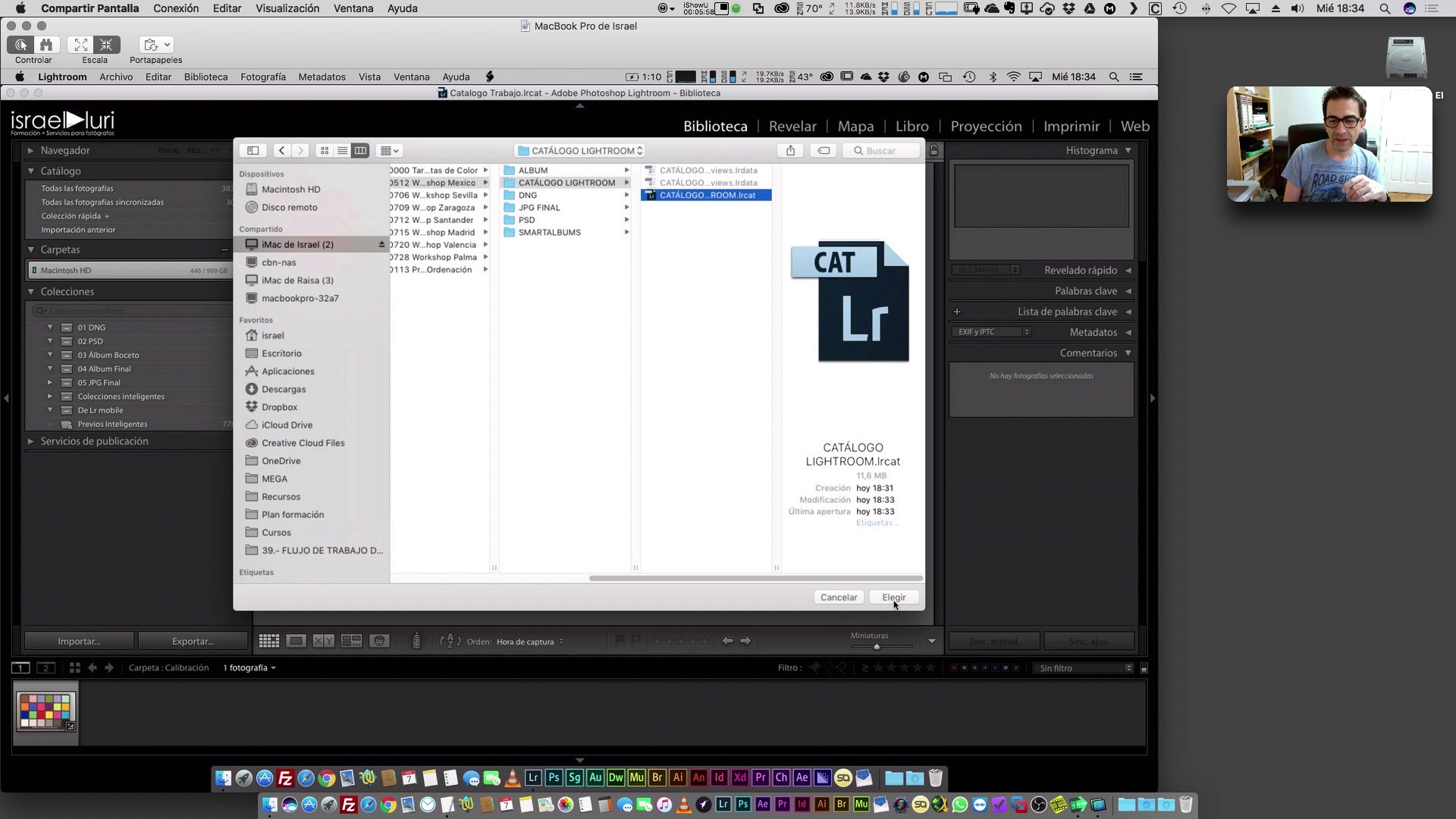
Task: Switch to loupe view icon
Action: point(297,642)
